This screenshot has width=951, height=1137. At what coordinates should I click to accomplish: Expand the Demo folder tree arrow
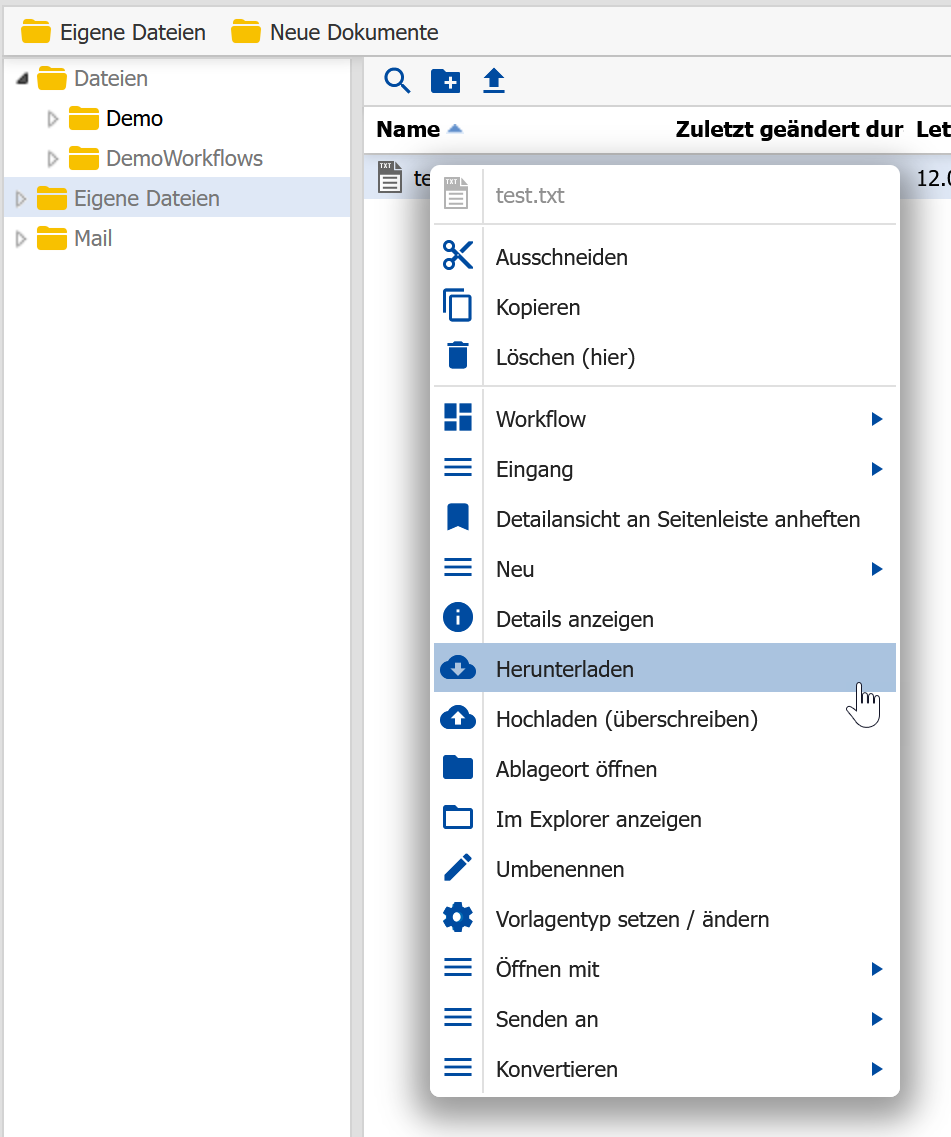coord(52,118)
